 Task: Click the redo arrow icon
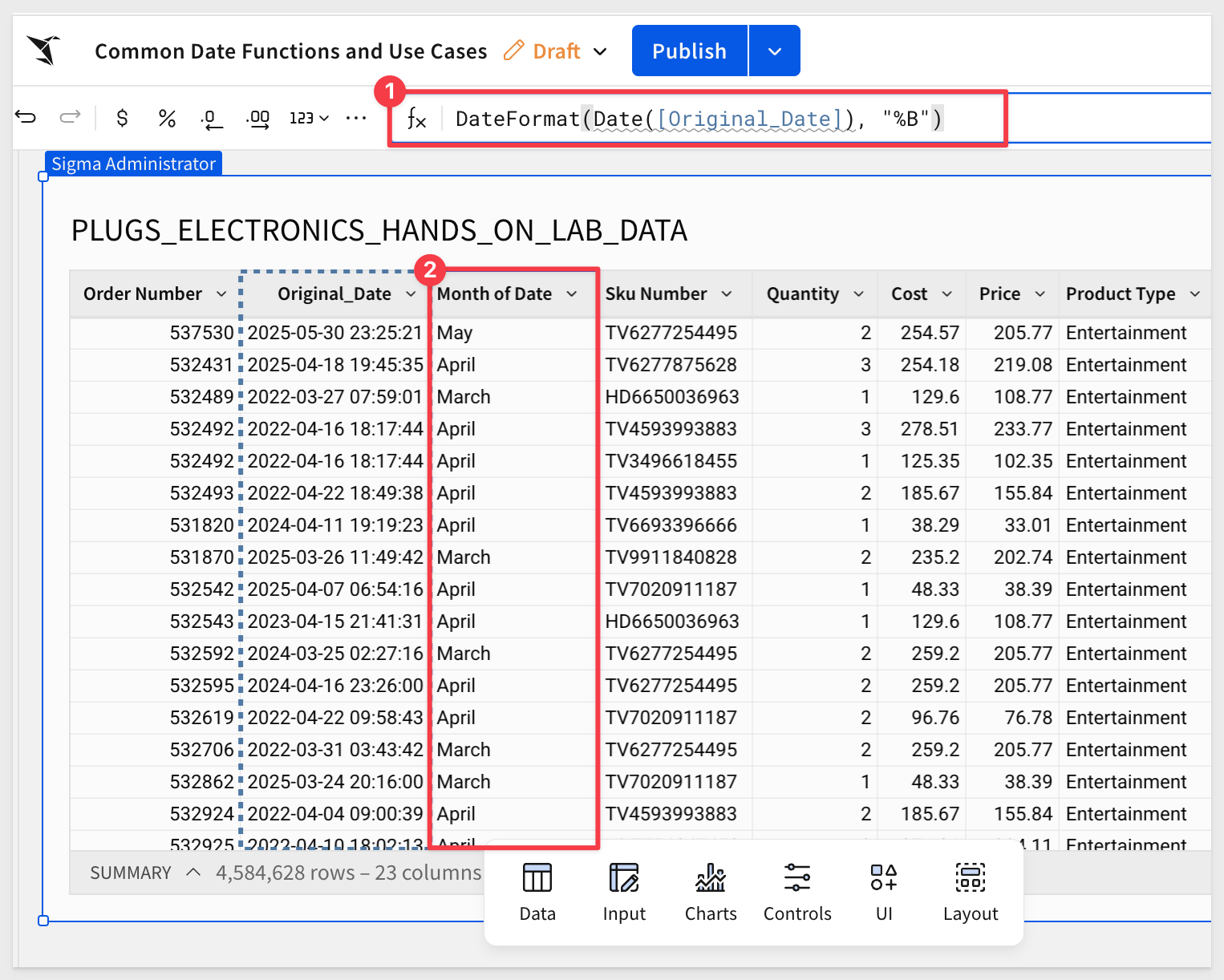(71, 118)
